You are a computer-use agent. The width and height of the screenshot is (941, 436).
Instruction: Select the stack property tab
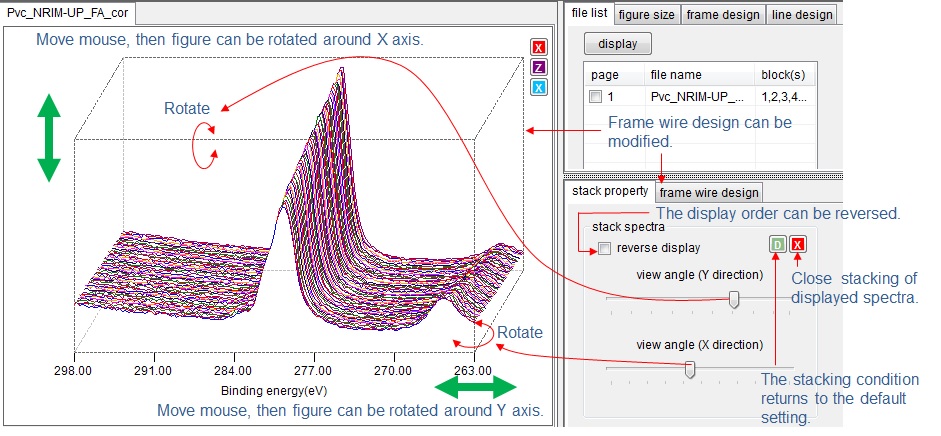pyautogui.click(x=609, y=191)
